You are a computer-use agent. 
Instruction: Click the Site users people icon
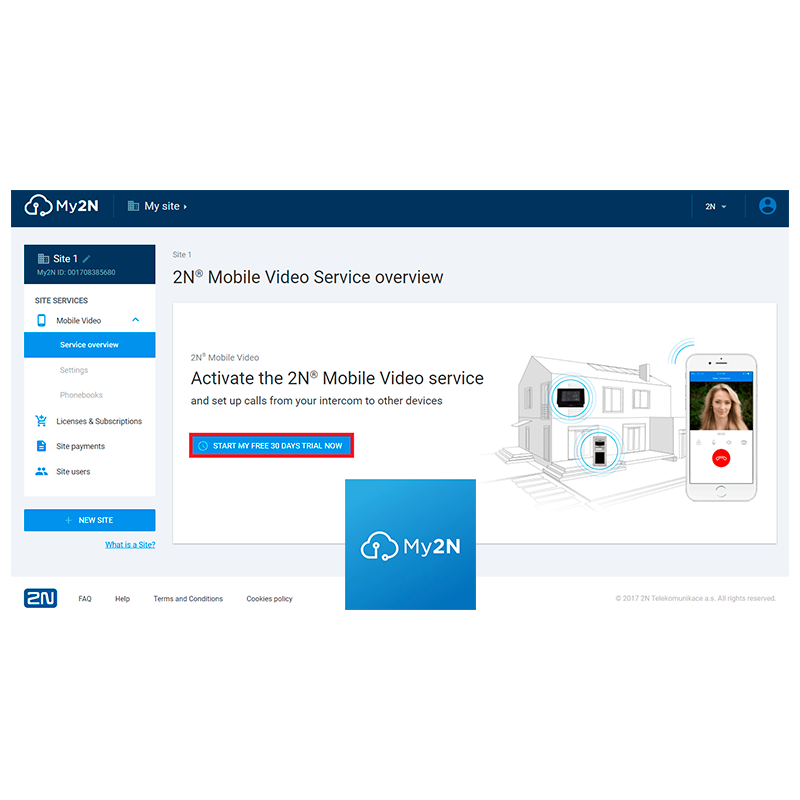coord(41,471)
